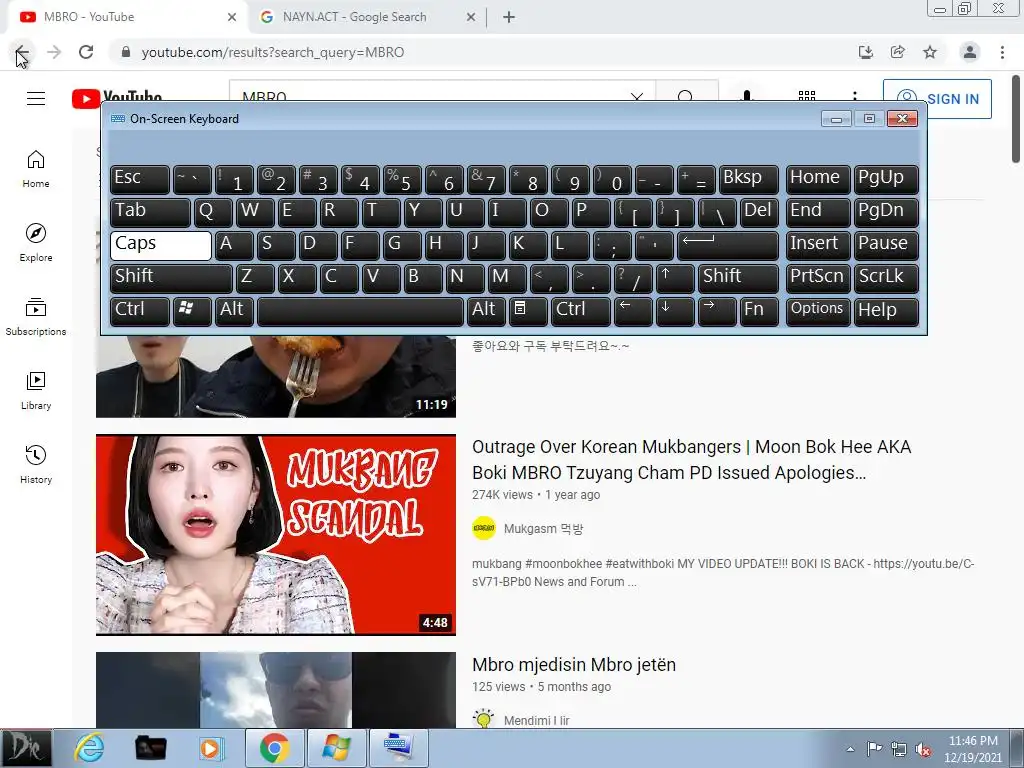Open the YouTube apps grid icon
This screenshot has width=1024, height=768.
point(807,95)
